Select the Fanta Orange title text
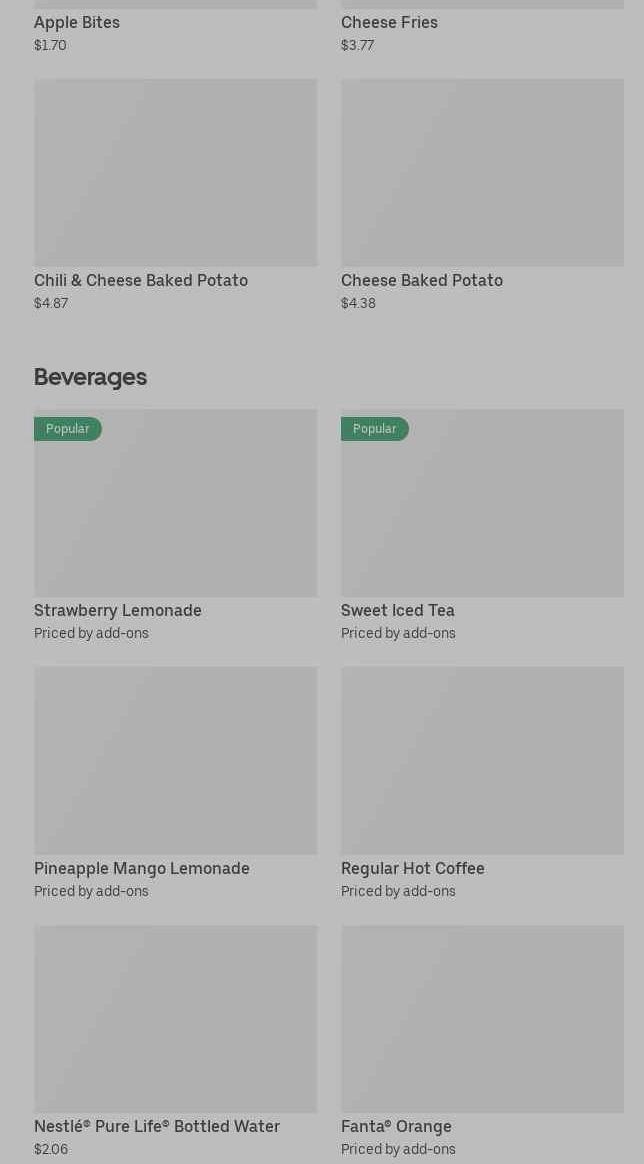This screenshot has height=1164, width=644. tap(396, 1126)
